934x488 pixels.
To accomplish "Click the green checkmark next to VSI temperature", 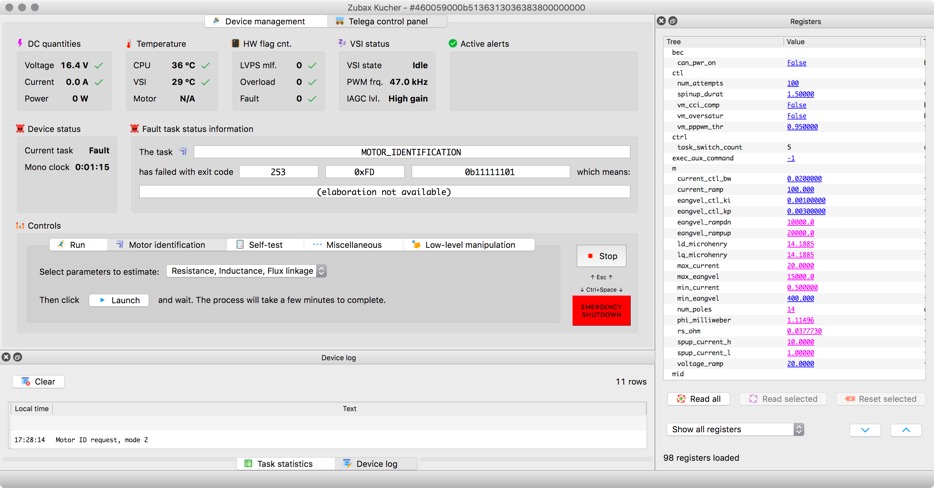I will (x=206, y=82).
